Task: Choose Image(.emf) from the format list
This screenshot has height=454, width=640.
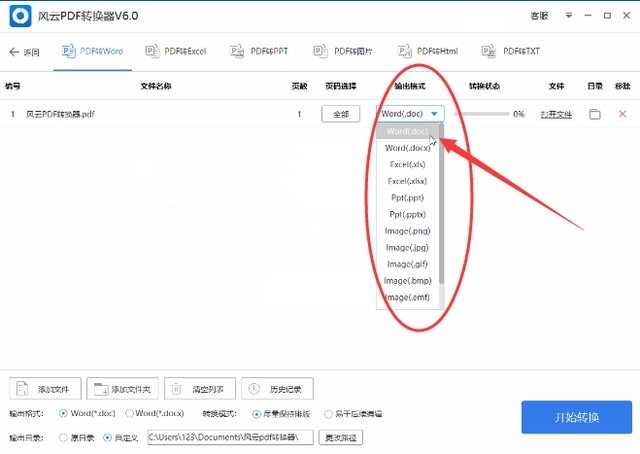Action: tap(407, 298)
